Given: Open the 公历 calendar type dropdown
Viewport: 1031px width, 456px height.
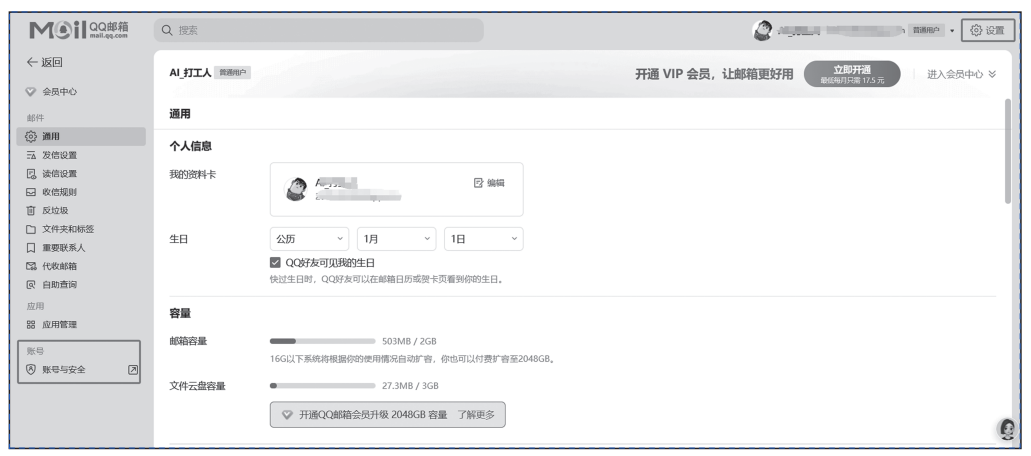Looking at the screenshot, I should tap(309, 239).
